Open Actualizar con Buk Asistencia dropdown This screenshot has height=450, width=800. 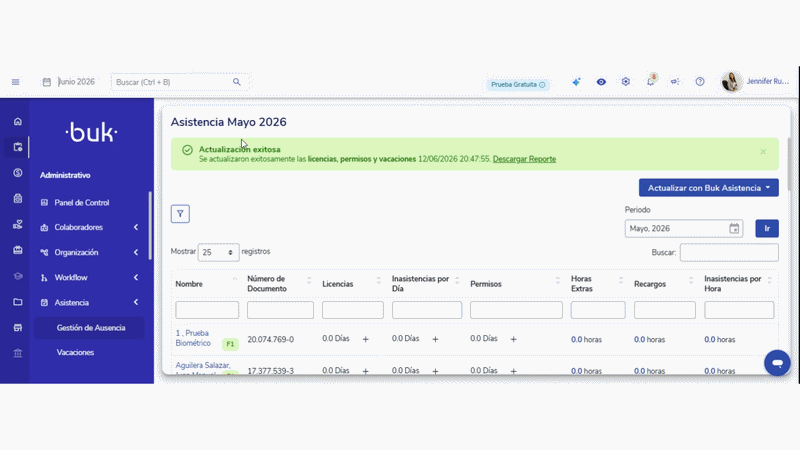tap(709, 188)
